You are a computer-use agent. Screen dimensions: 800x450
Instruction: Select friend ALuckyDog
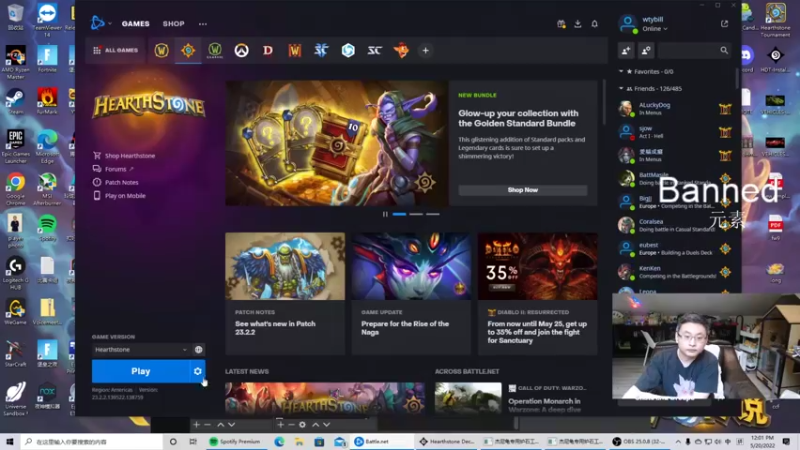pos(675,109)
